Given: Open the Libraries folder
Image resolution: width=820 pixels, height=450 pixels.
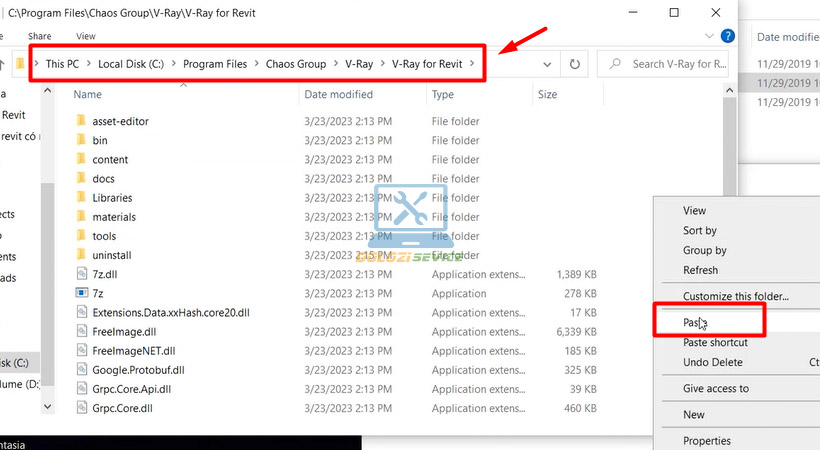Looking at the screenshot, I should [111, 198].
